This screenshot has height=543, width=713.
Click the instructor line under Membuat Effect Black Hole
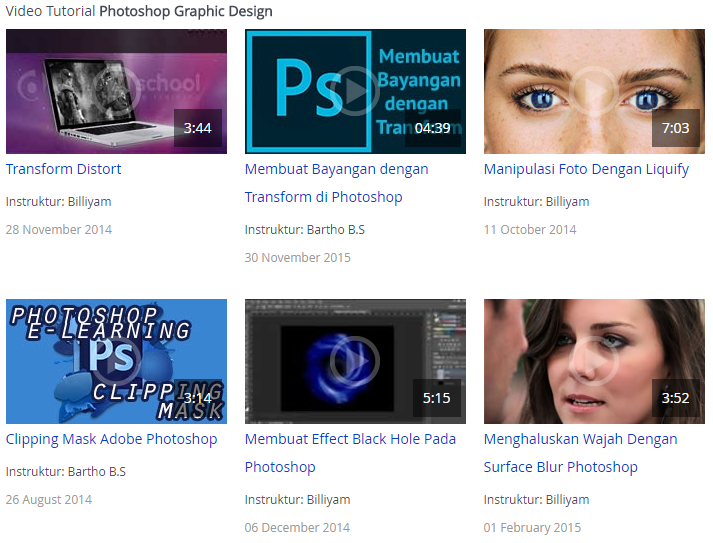click(297, 500)
